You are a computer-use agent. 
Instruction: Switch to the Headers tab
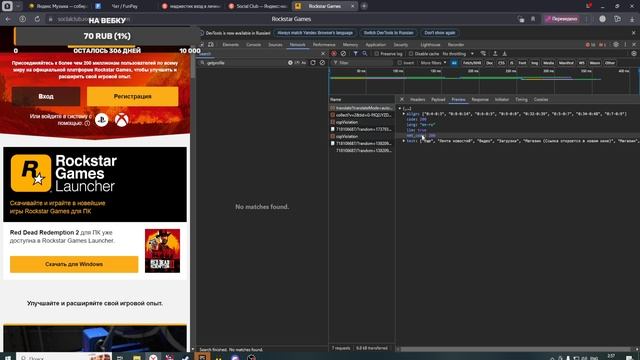(x=418, y=100)
